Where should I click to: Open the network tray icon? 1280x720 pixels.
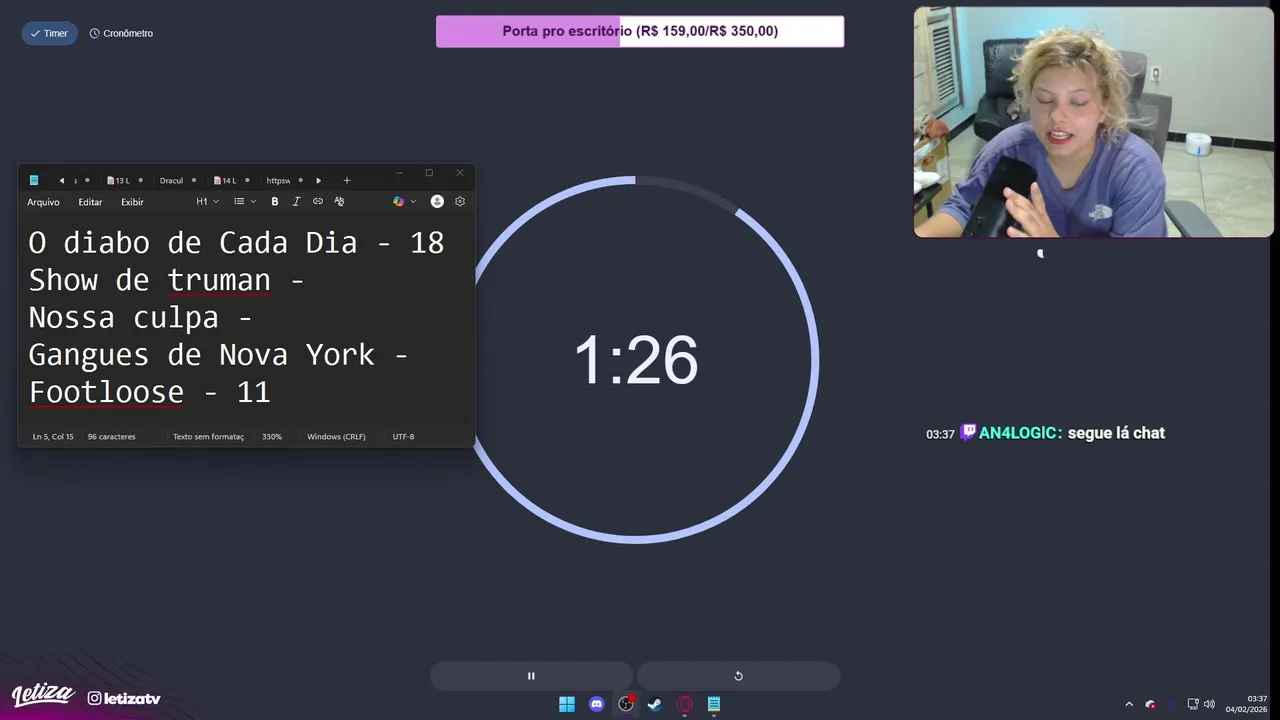(x=1193, y=704)
